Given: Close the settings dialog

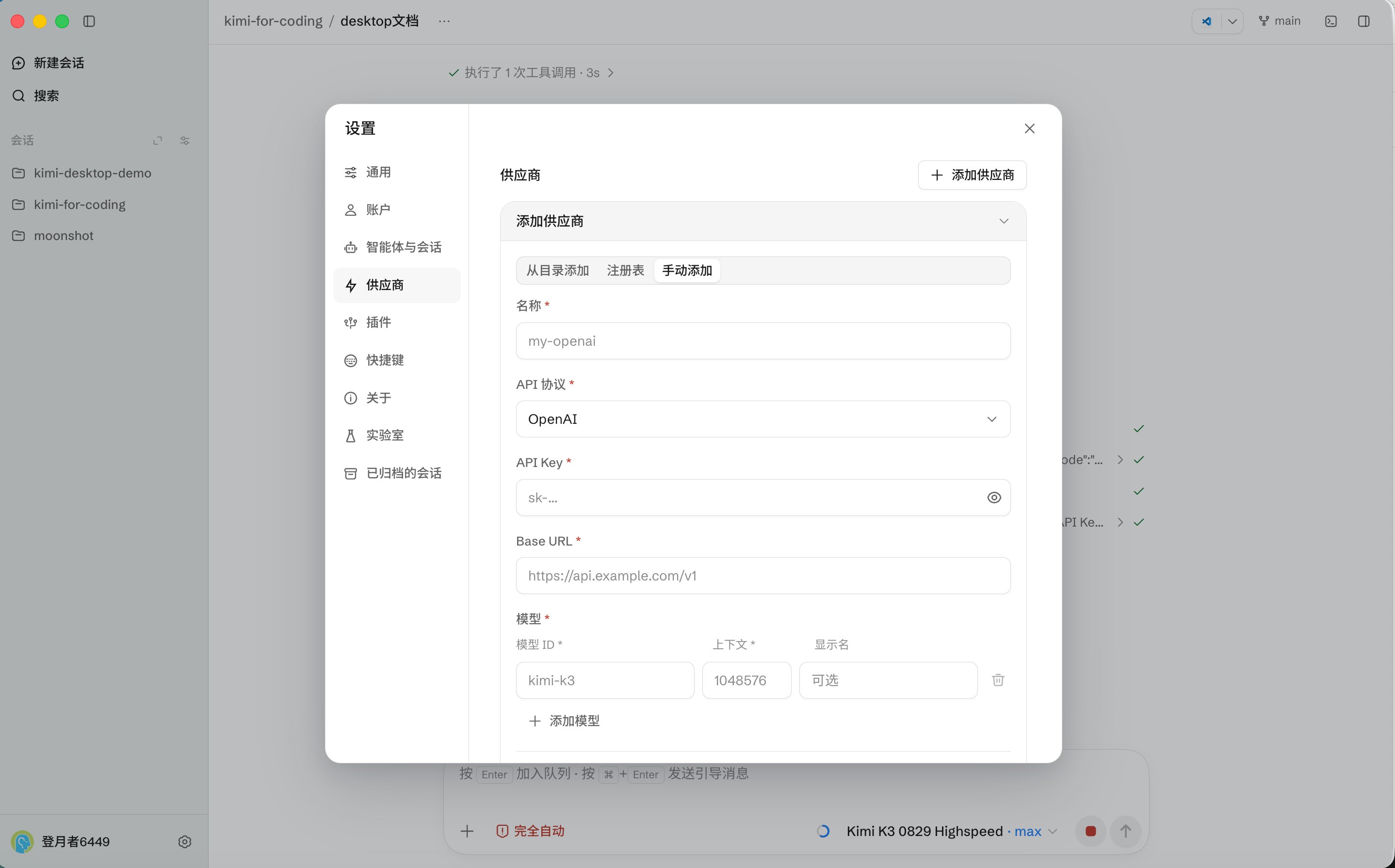Looking at the screenshot, I should click(1029, 129).
